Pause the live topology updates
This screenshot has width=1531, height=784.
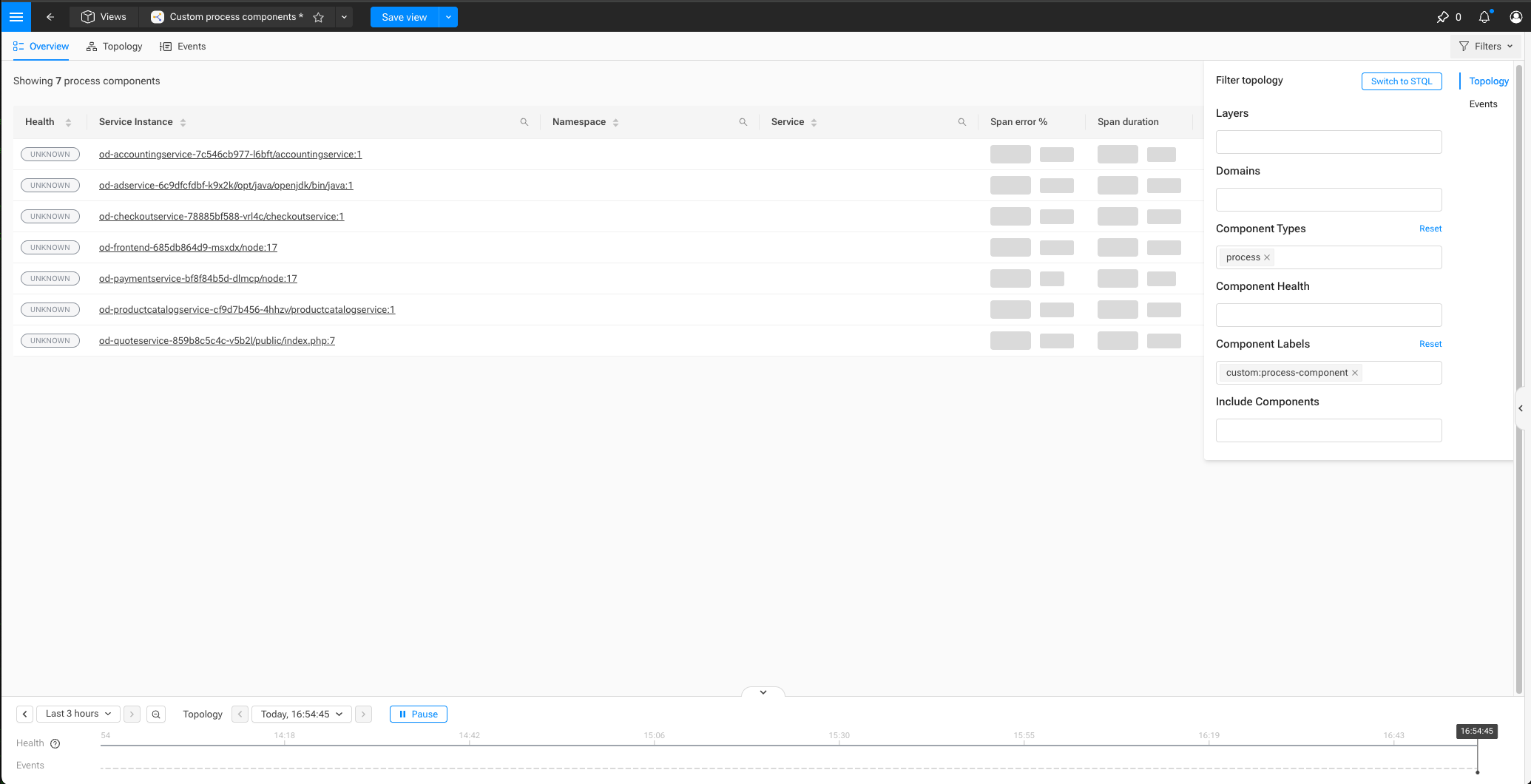(x=418, y=714)
